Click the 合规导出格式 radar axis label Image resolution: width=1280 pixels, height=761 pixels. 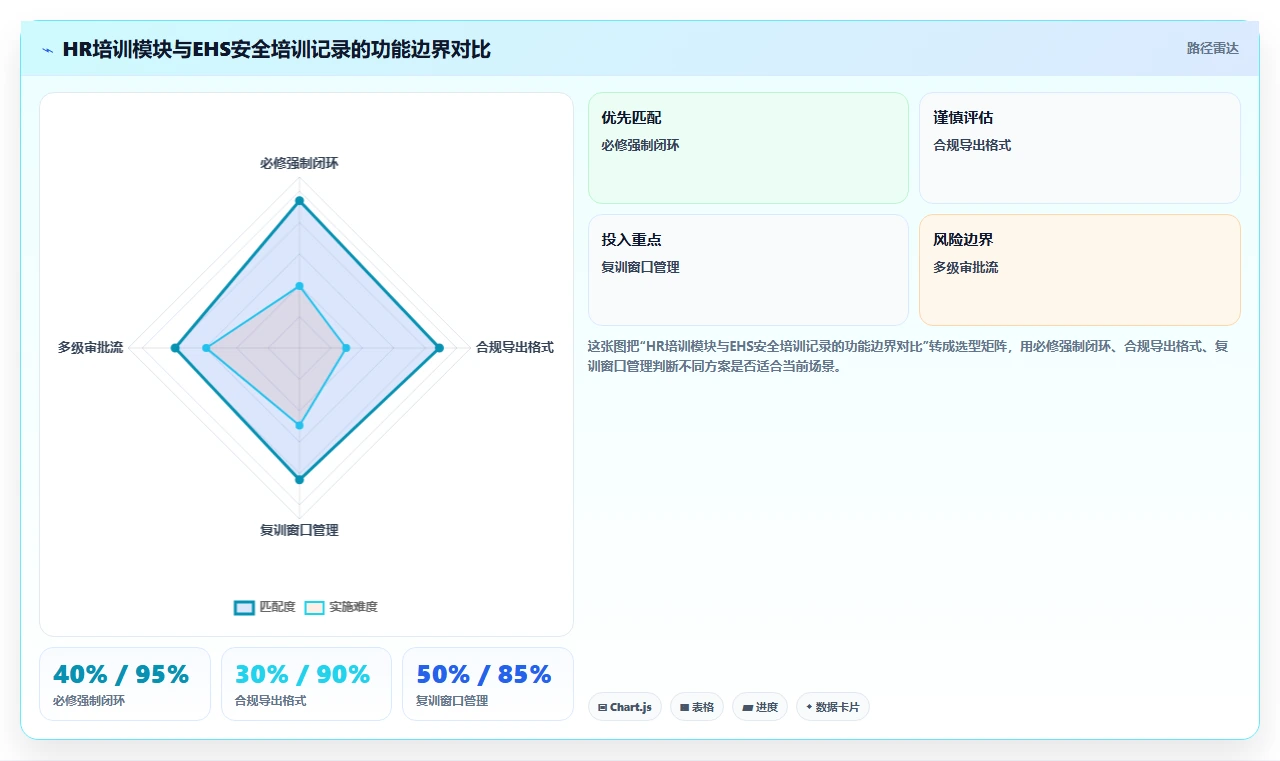point(514,347)
